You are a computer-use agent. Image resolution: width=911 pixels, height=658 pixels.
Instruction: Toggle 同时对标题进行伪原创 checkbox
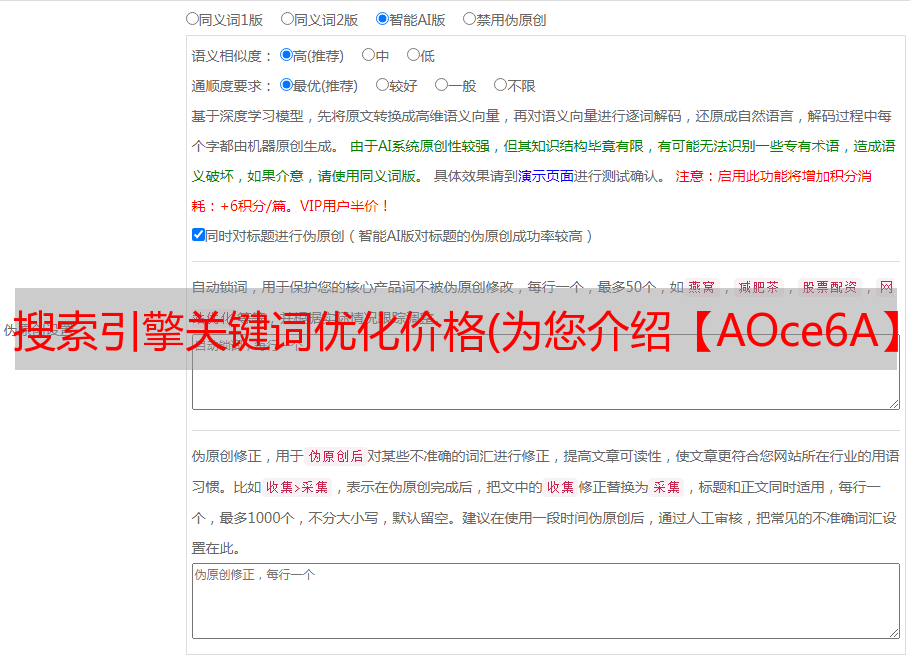pos(198,235)
